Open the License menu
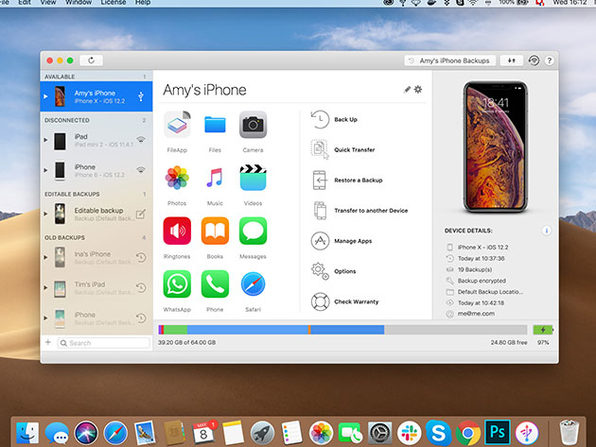Image resolution: width=596 pixels, height=447 pixels. coord(113,2)
